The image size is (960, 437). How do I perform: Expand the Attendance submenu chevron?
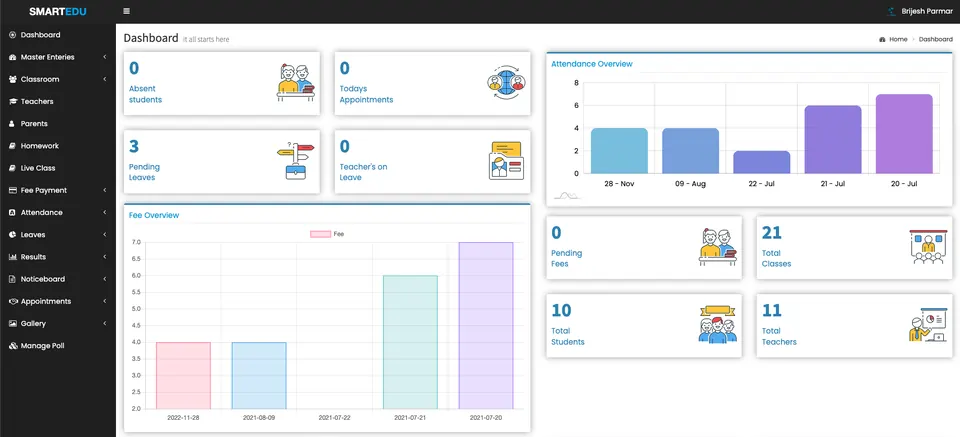click(105, 212)
